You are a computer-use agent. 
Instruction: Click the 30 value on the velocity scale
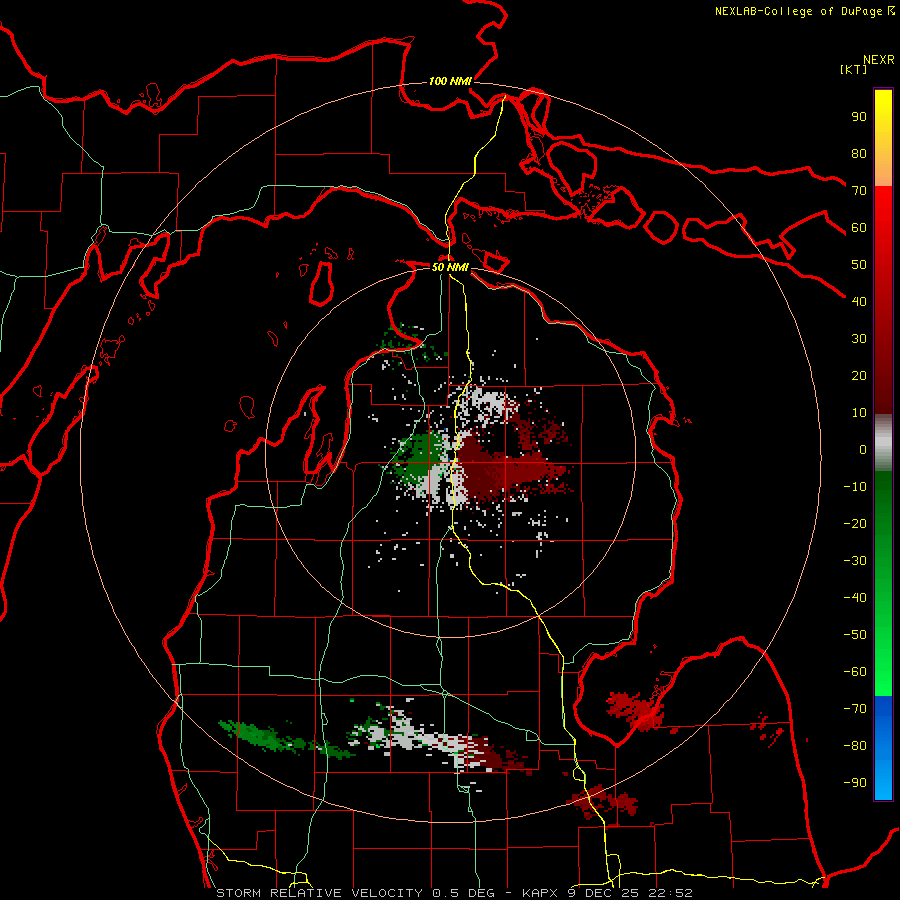[x=859, y=339]
